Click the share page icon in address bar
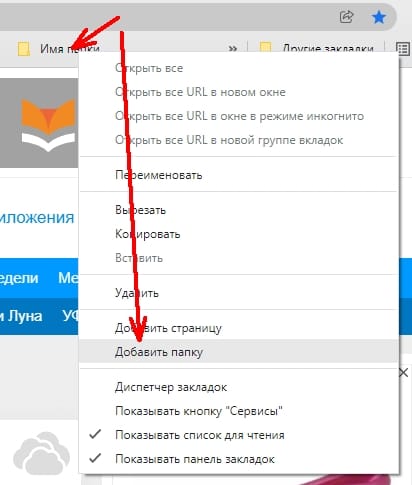 pos(346,17)
